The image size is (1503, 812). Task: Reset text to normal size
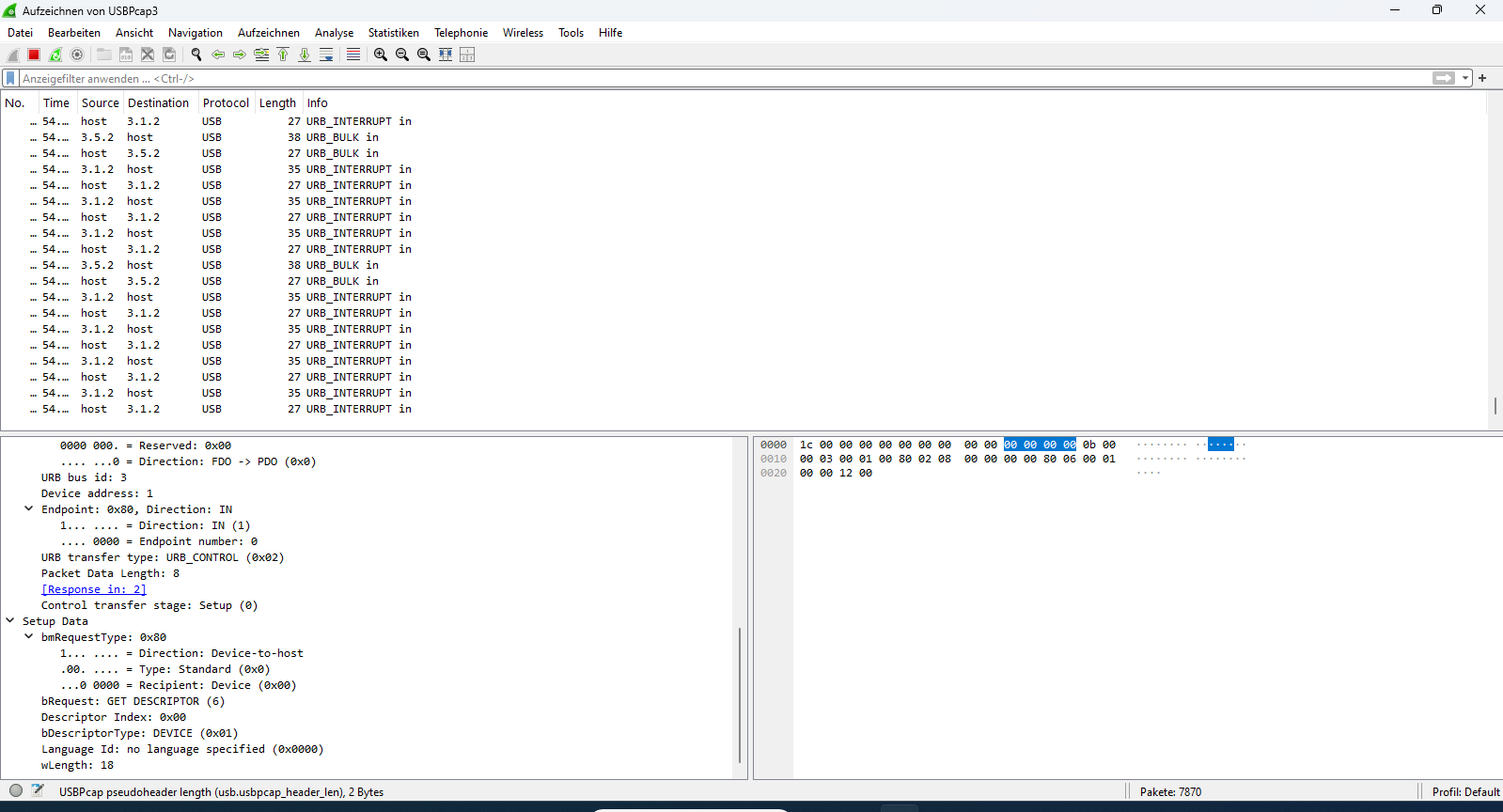(x=424, y=55)
